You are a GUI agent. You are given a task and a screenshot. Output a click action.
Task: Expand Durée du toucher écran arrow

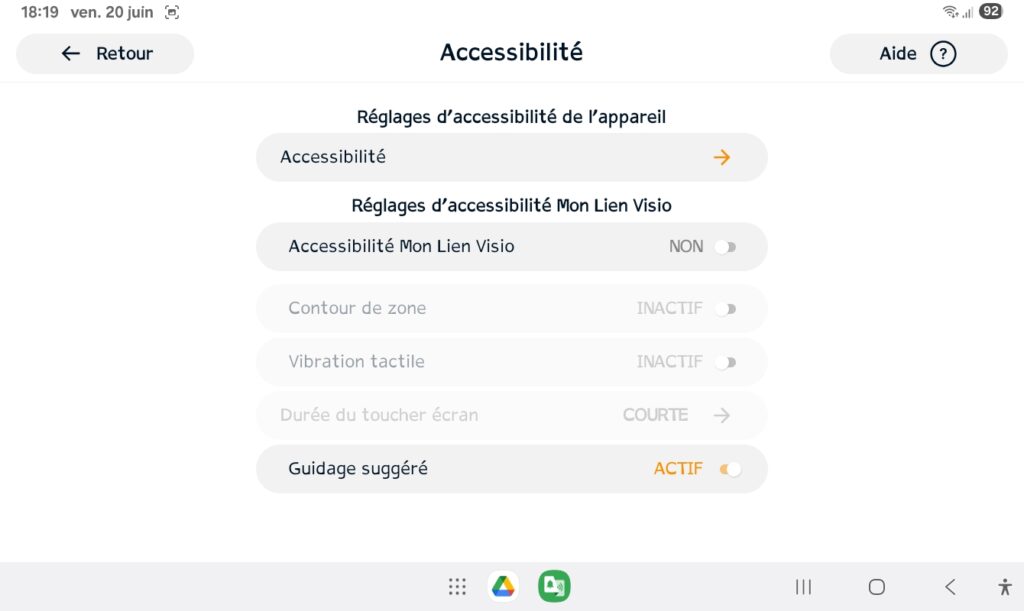(x=722, y=415)
